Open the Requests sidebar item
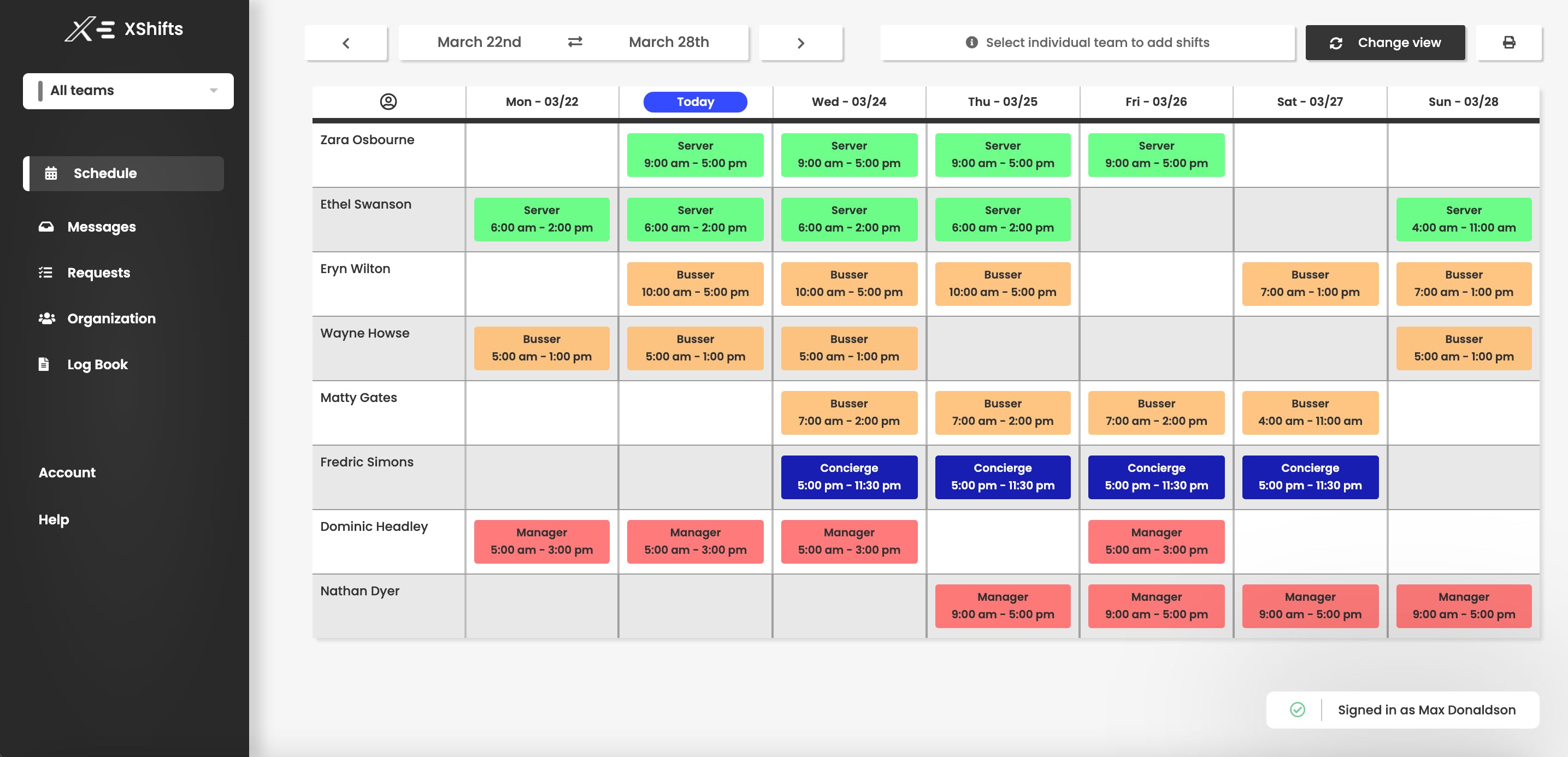Screen dimensions: 1568x757 click(98, 273)
